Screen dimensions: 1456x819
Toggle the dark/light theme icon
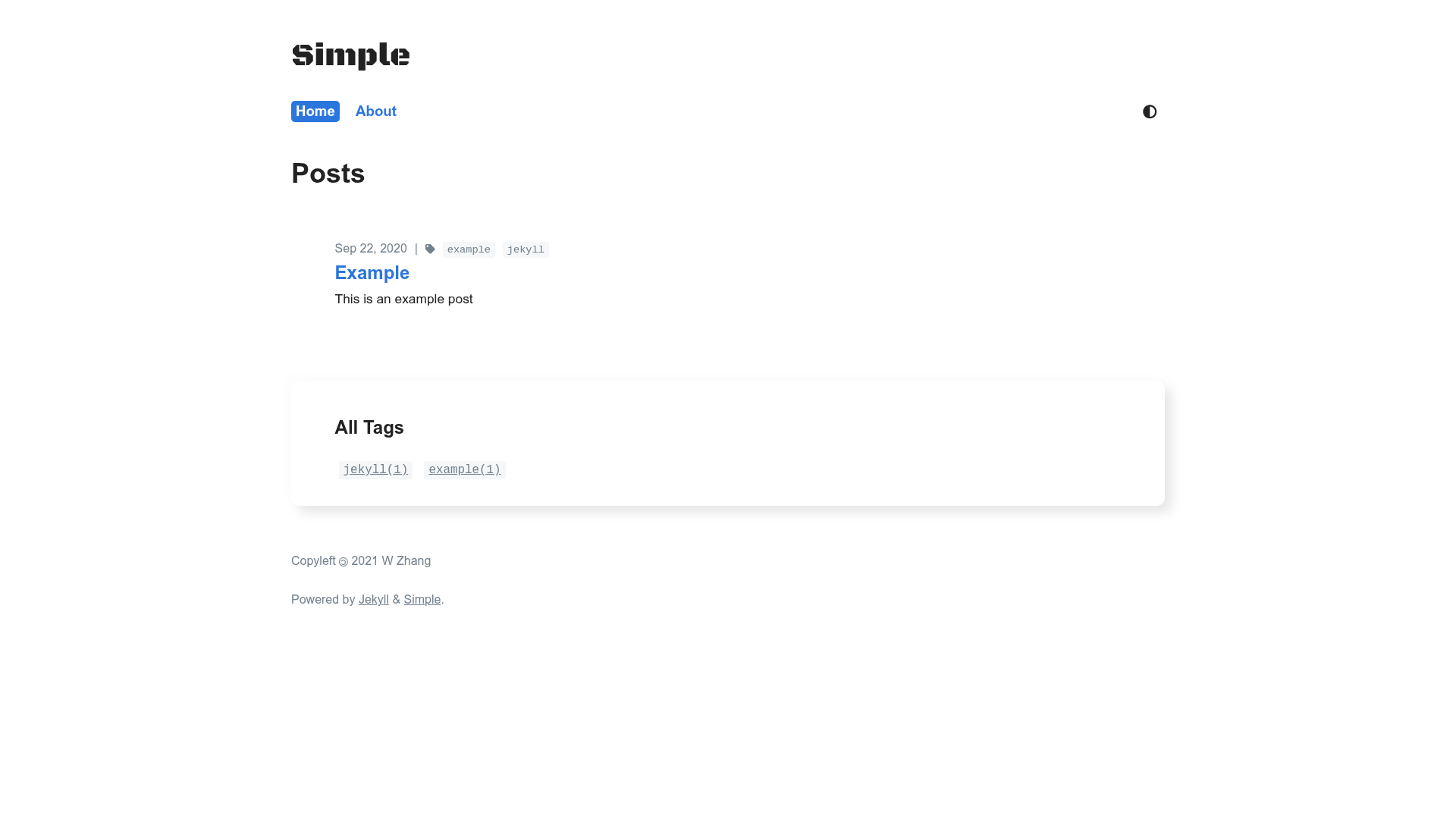(1150, 111)
